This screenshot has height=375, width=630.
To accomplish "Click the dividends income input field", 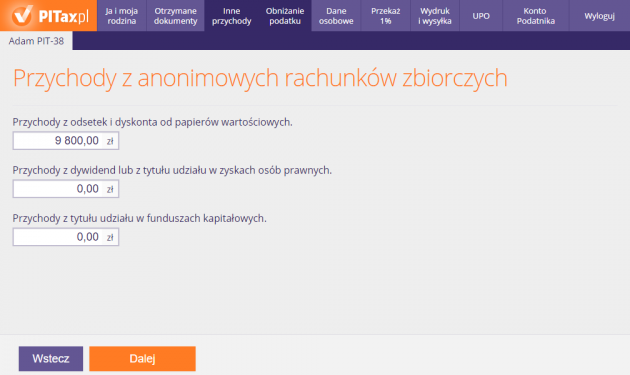I will (65, 189).
